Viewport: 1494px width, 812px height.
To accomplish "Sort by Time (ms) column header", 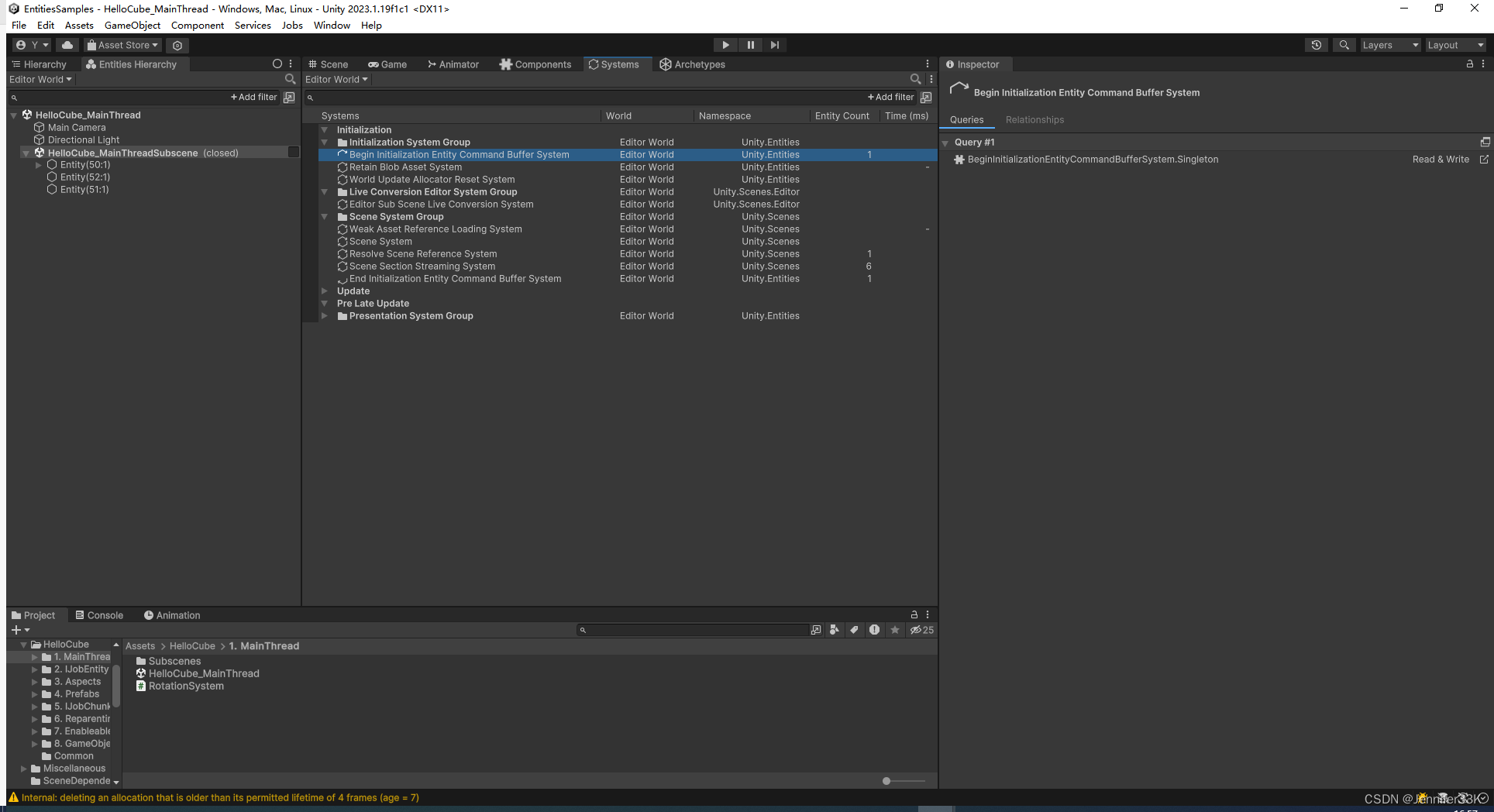I will click(907, 115).
